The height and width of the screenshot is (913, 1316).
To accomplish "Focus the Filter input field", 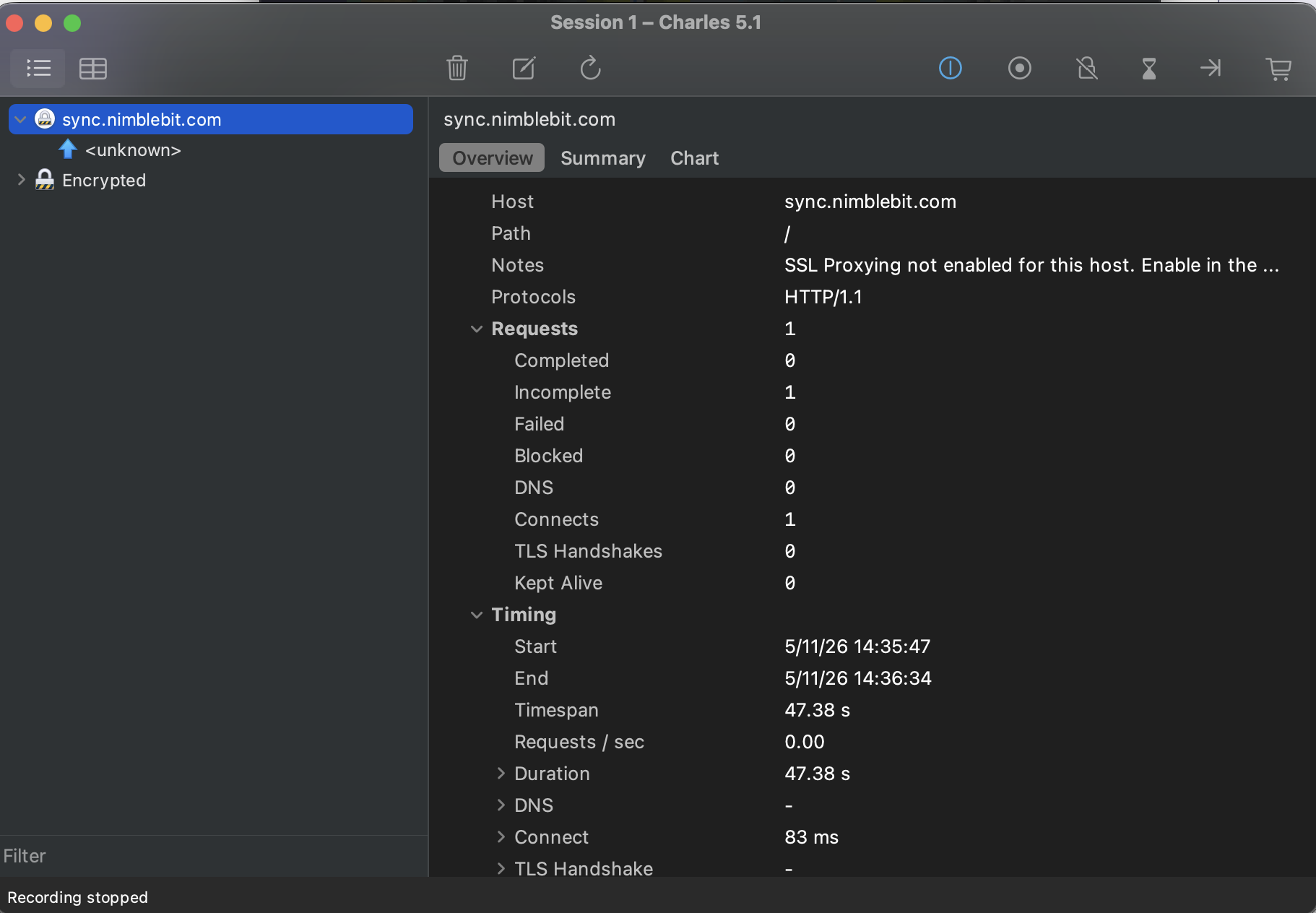I will coord(214,856).
